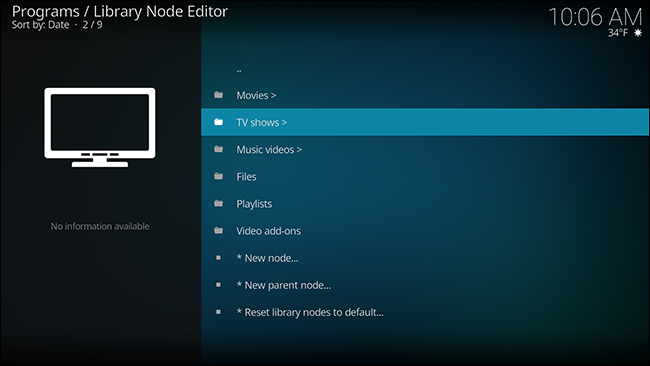Click the large TV monitor thumbnail
The image size is (650, 366).
coord(100,127)
